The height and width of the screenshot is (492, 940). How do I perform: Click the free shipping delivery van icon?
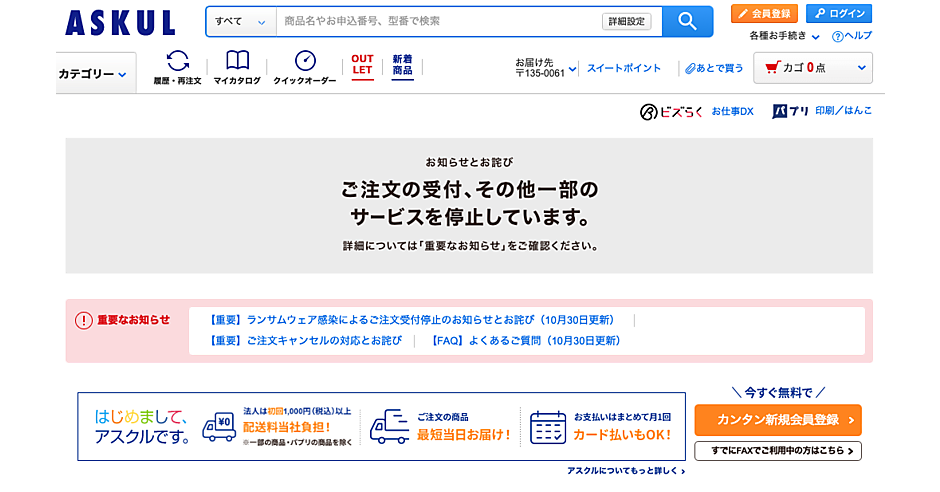pos(219,427)
